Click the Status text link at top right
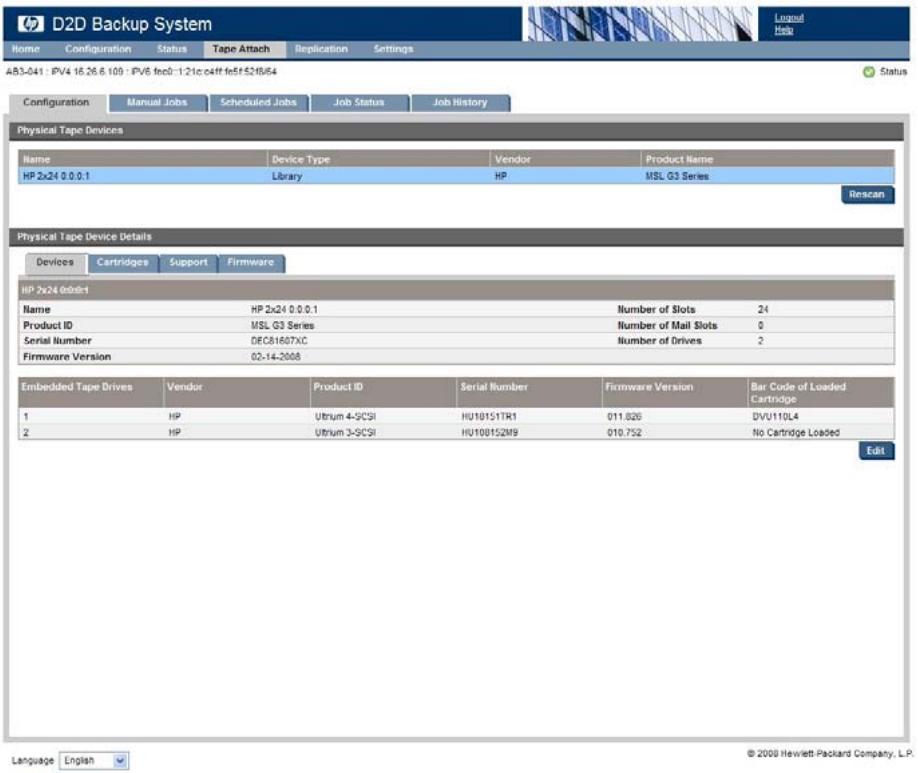 point(893,71)
